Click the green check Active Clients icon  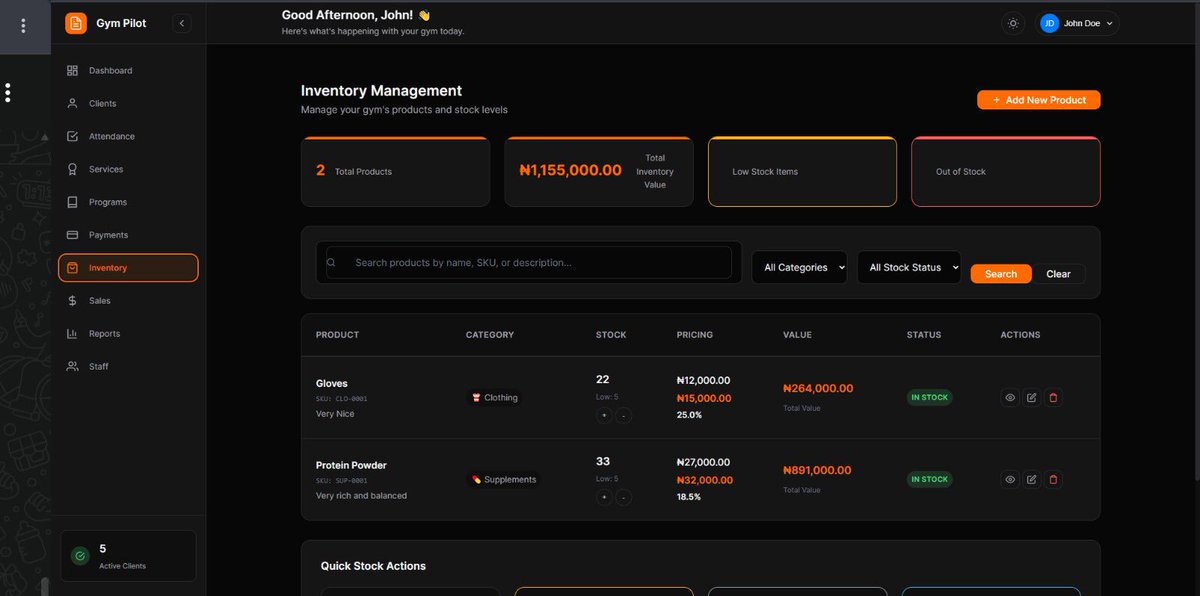pyautogui.click(x=81, y=556)
